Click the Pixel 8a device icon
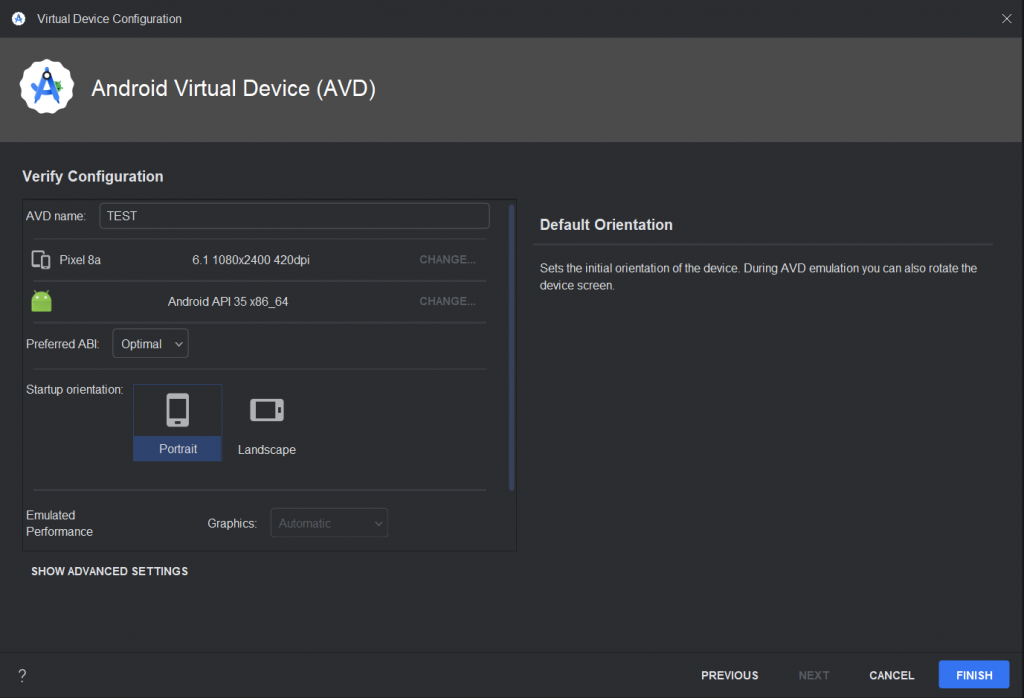 click(x=41, y=260)
